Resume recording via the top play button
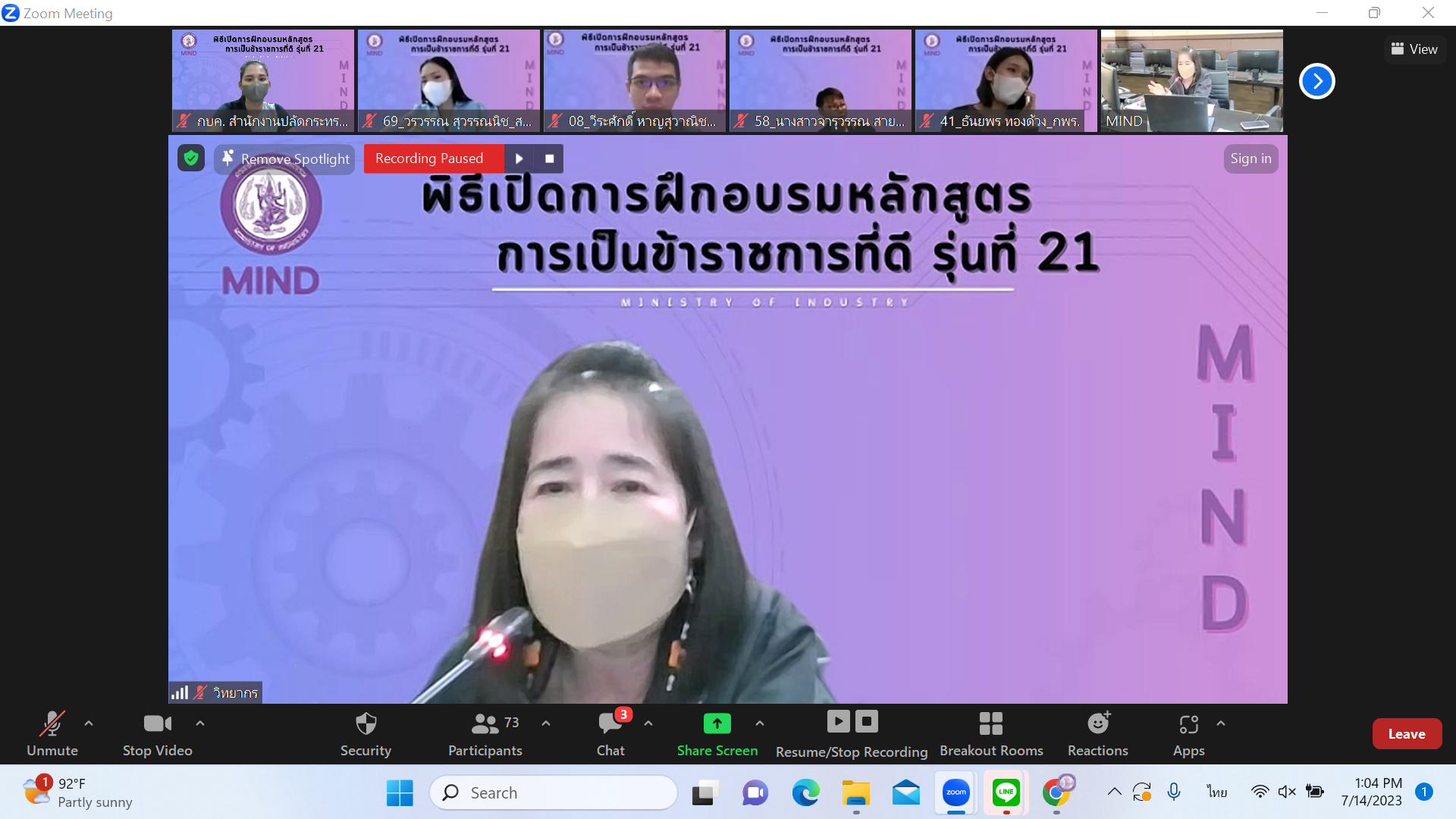This screenshot has height=819, width=1456. (x=519, y=158)
